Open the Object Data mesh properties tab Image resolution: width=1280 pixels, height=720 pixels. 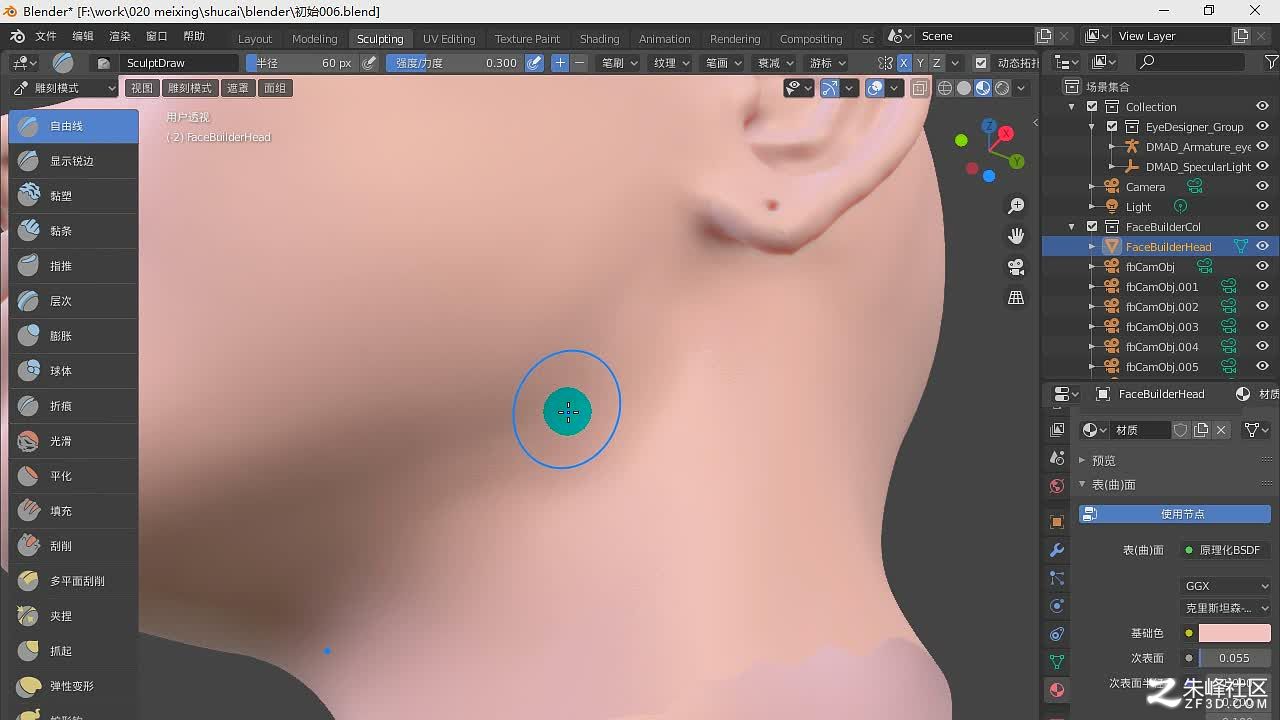tap(1057, 662)
